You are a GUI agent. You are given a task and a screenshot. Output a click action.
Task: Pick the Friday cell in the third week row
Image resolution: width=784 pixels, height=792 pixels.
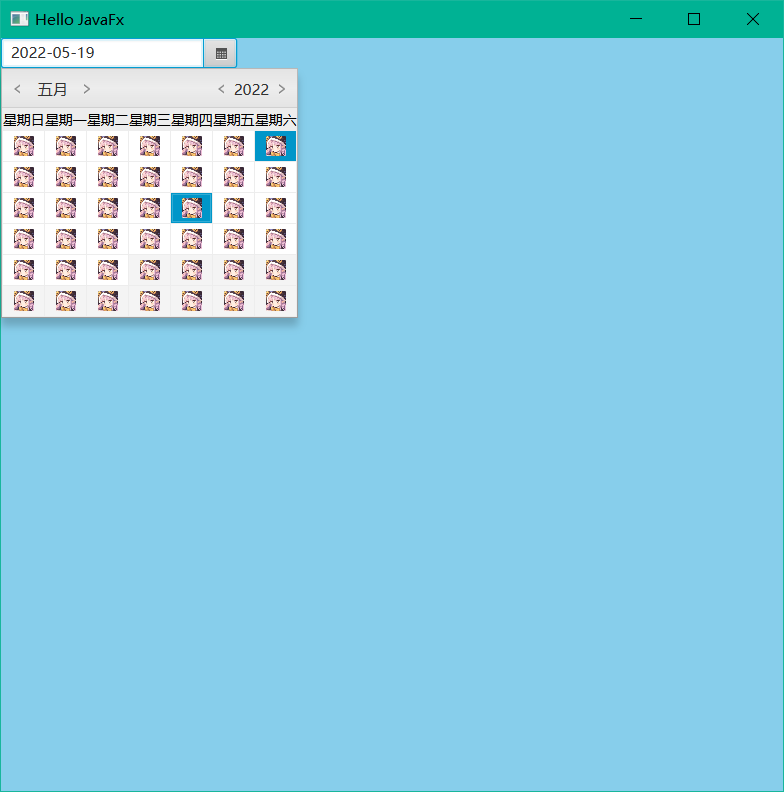[233, 208]
